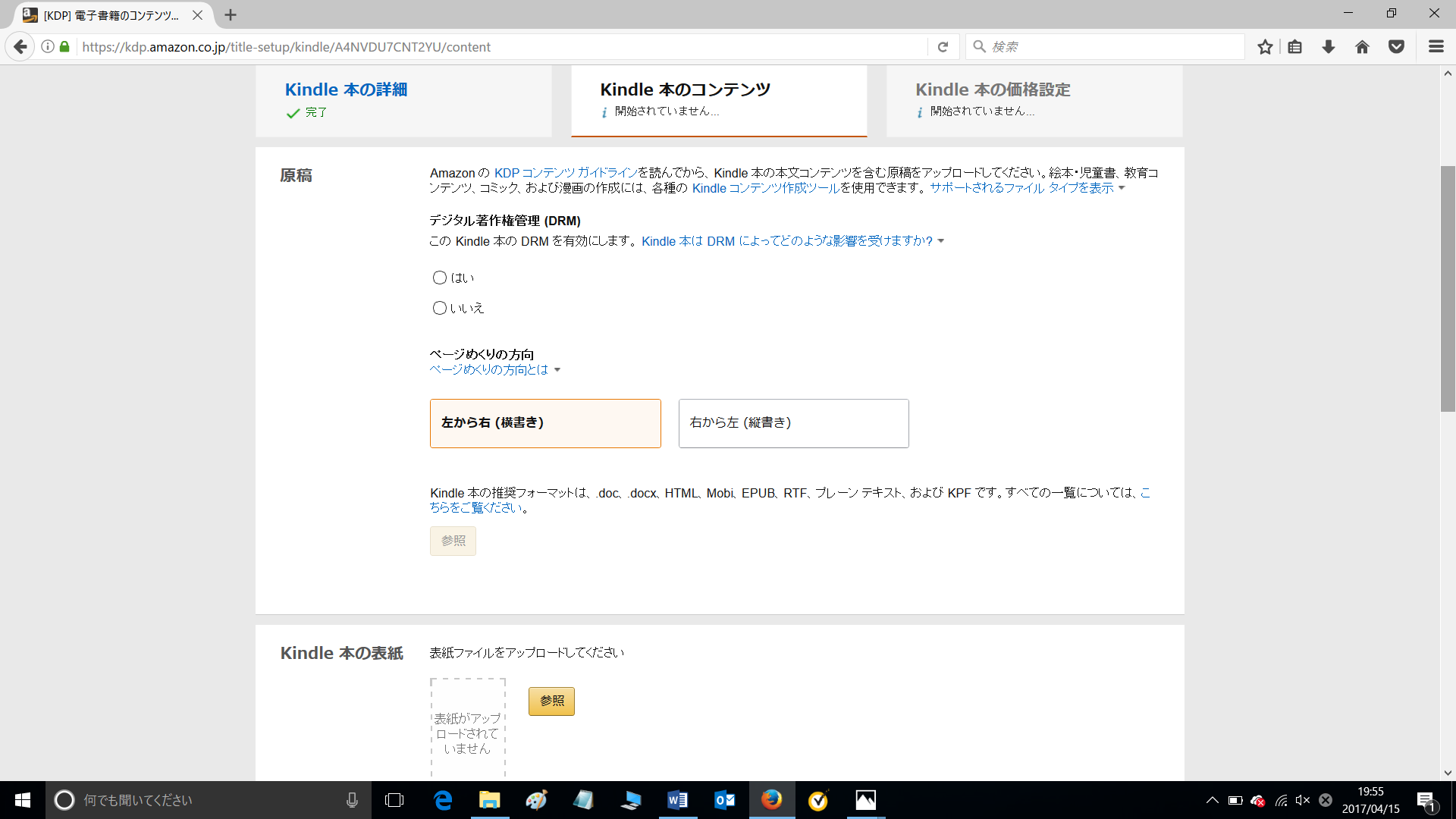Select the はい DRM radio button
This screenshot has width=1456, height=819.
coord(440,278)
